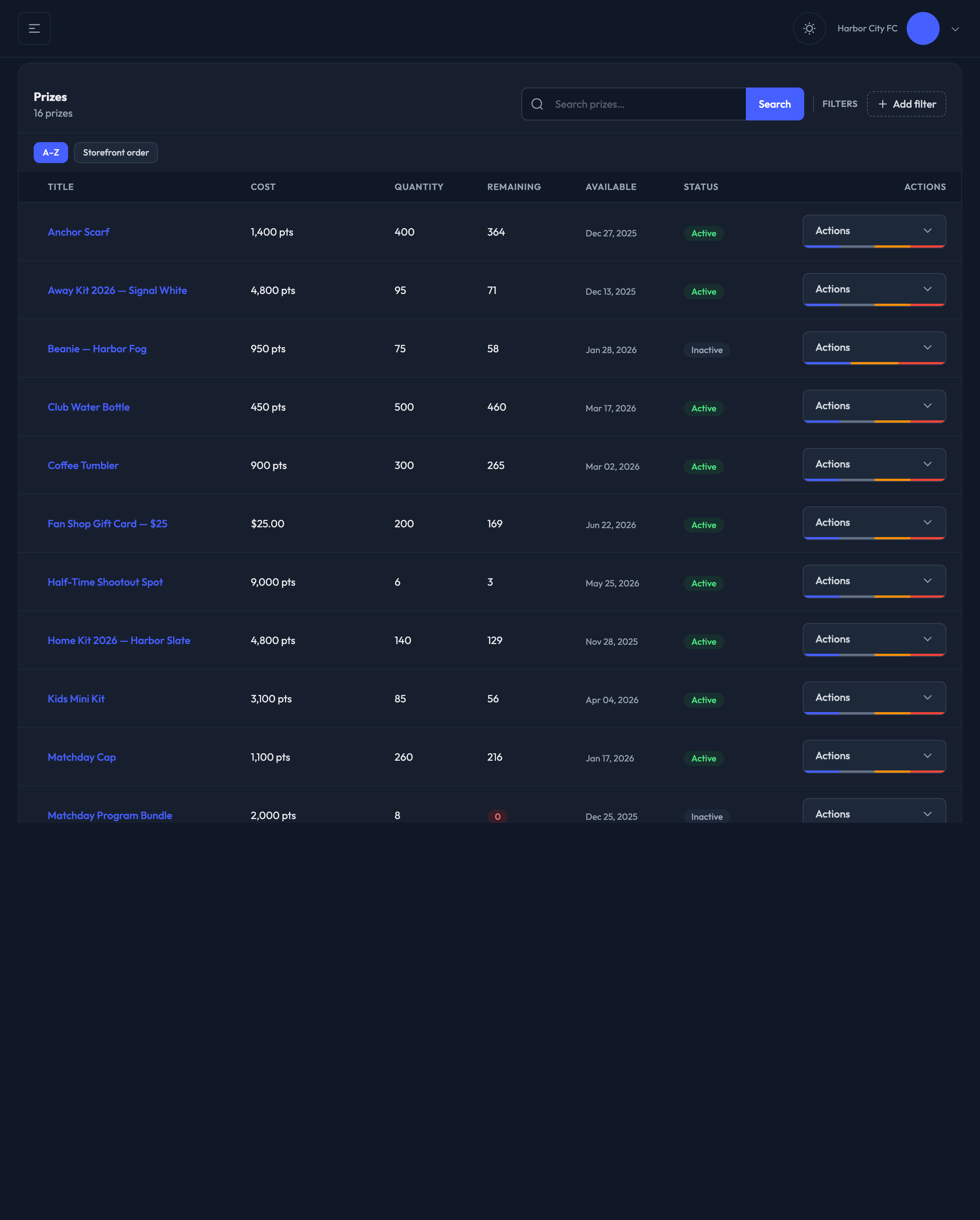This screenshot has width=980, height=1220.
Task: Expand Actions dropdown for Club Water Bottle
Action: 874,406
